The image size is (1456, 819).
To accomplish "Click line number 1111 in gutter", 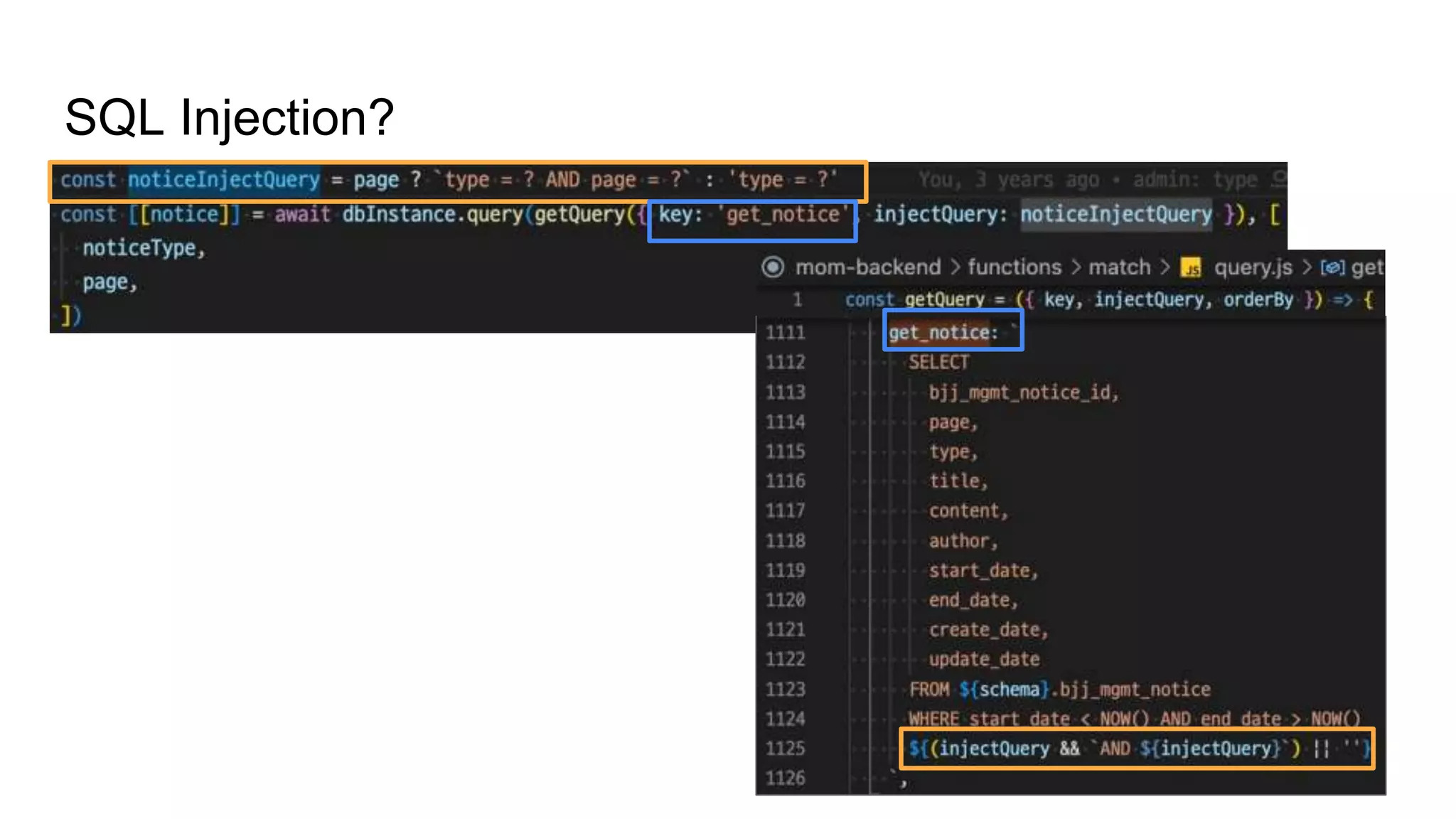I will point(785,333).
